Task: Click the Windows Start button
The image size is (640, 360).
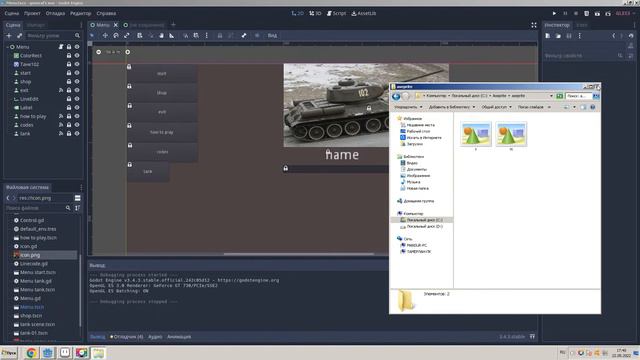Action: (x=9, y=353)
